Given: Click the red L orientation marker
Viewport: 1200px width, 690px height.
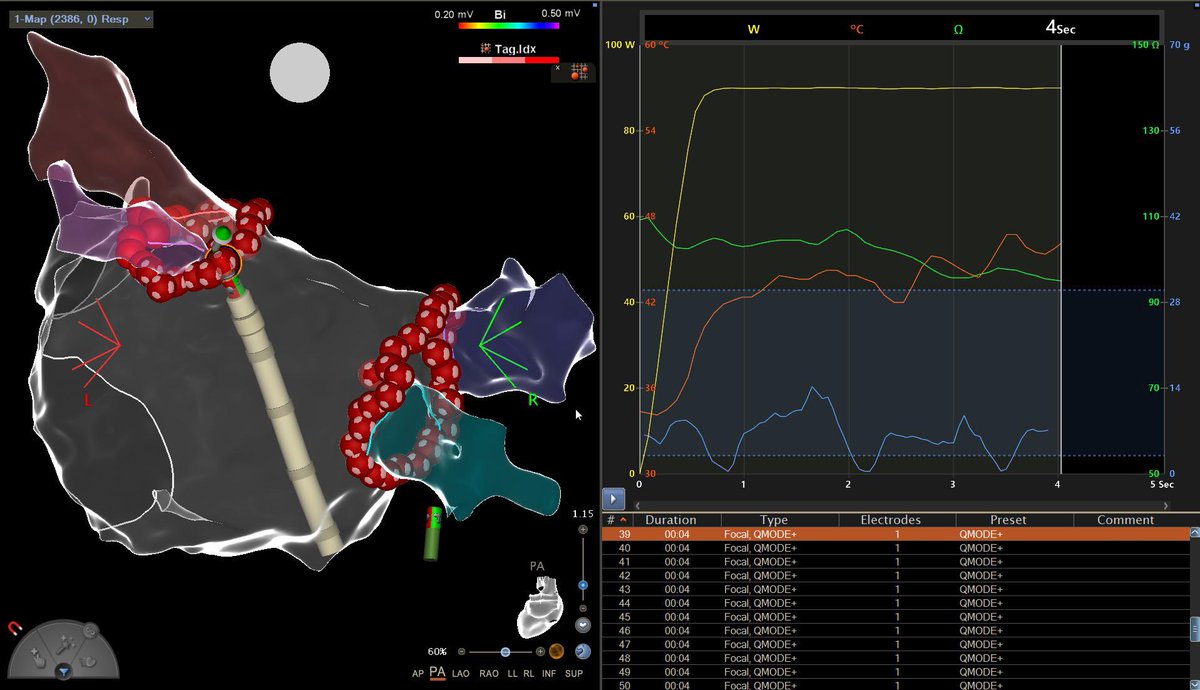Looking at the screenshot, I should [x=87, y=401].
